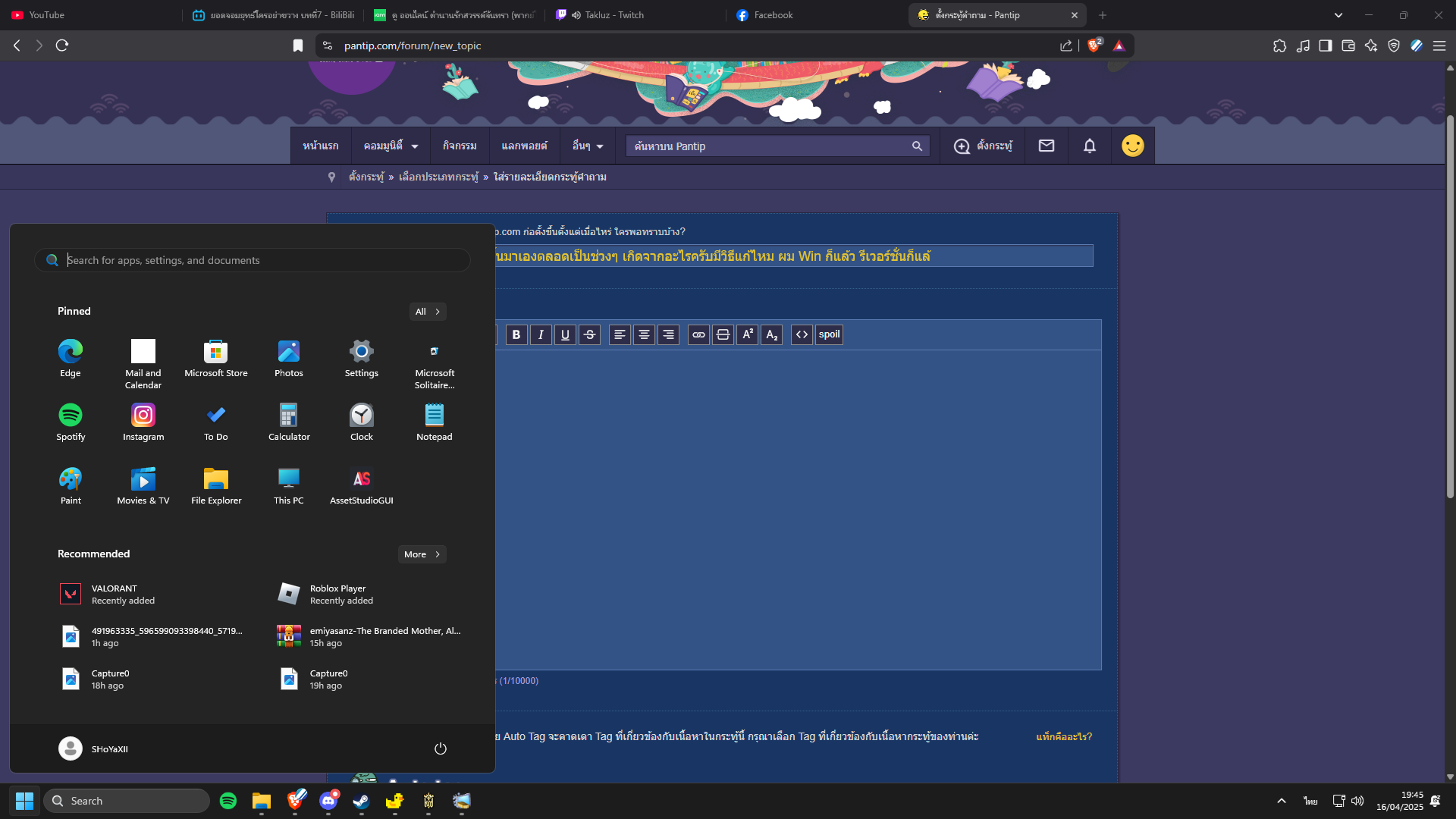Open the Photos app

pos(289,358)
